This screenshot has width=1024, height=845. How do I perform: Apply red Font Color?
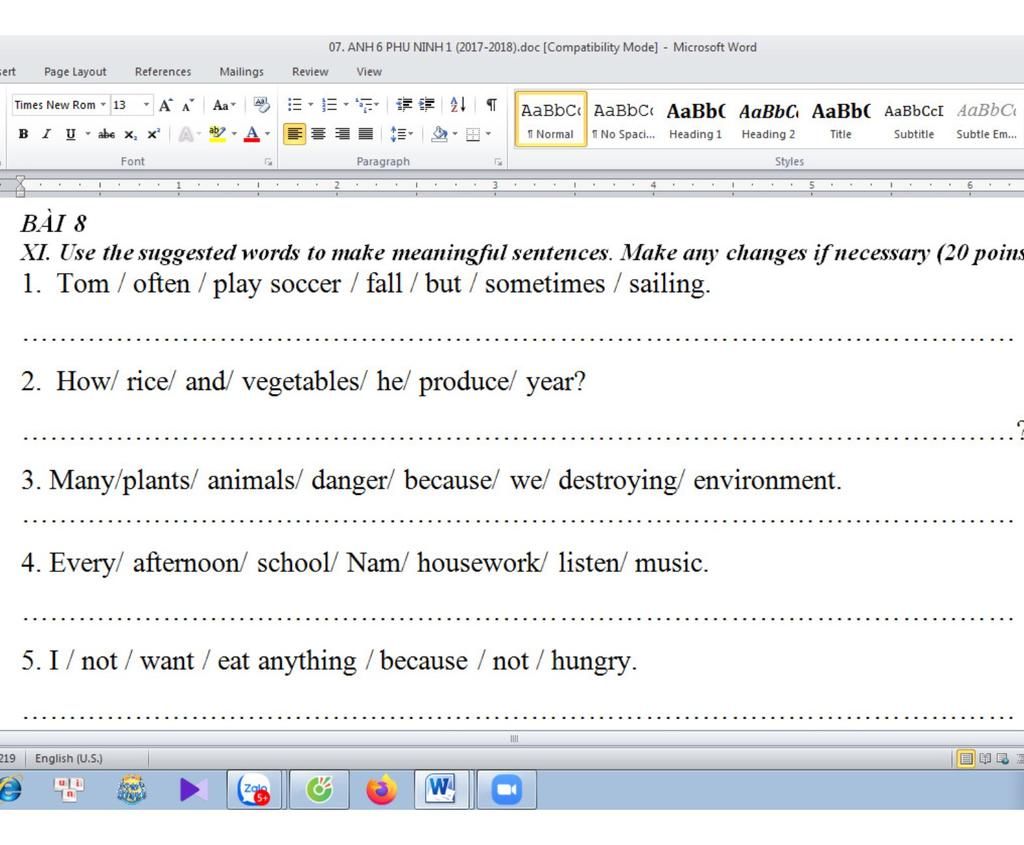click(251, 134)
